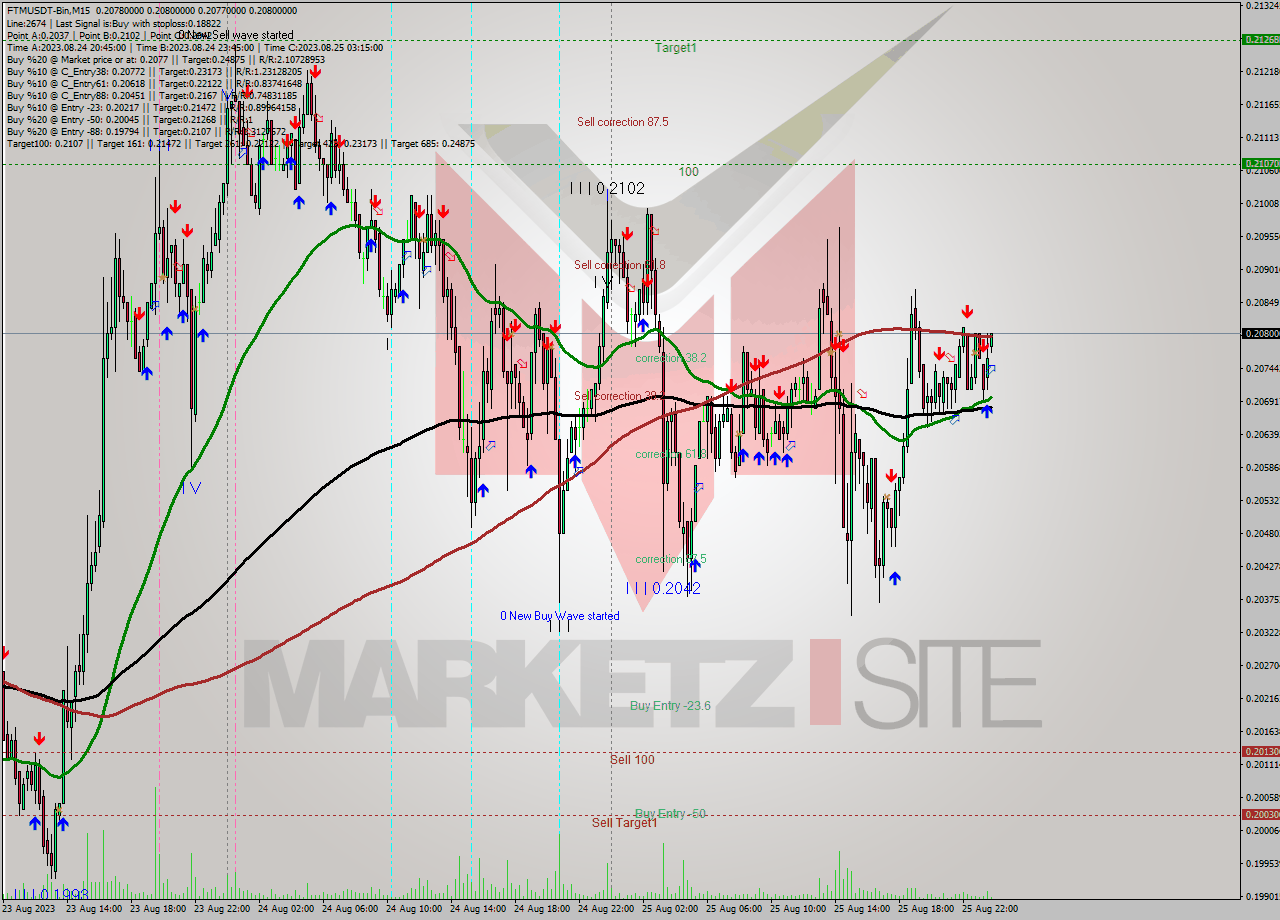
Task: Click 0.20691 on the price axis
Action: tap(1263, 402)
